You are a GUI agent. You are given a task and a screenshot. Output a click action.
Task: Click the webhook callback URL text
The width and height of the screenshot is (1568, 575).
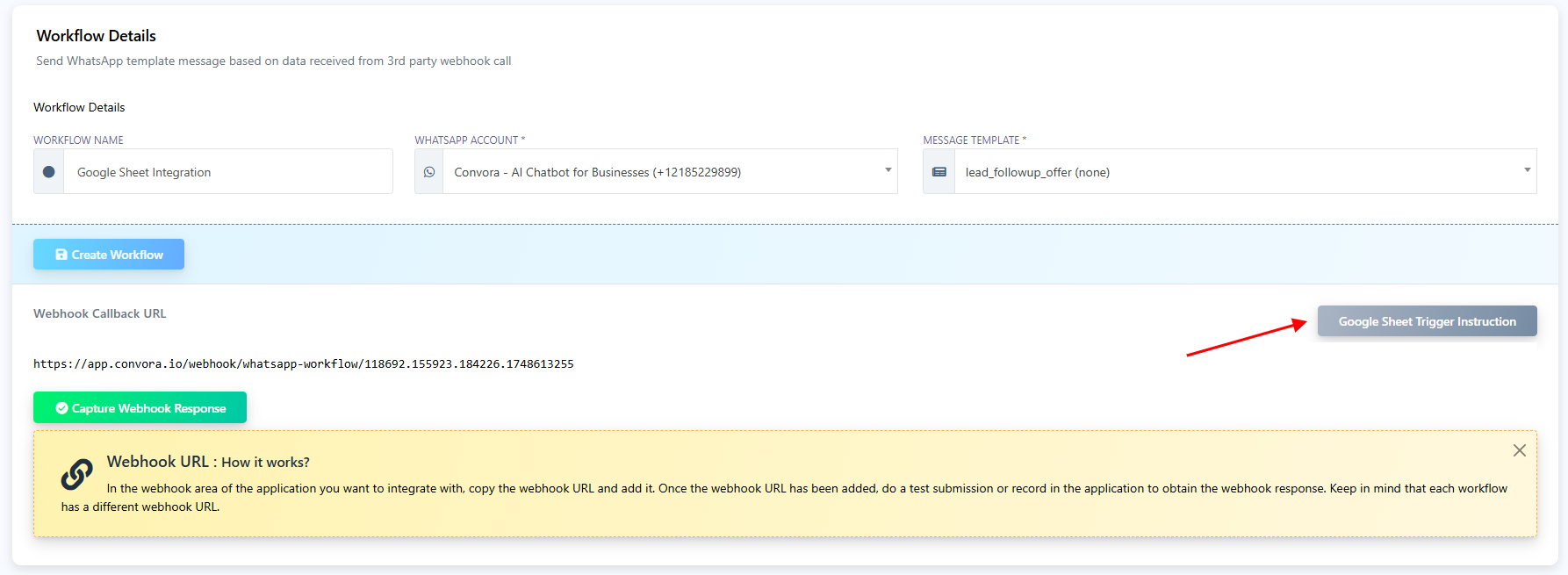(x=304, y=363)
